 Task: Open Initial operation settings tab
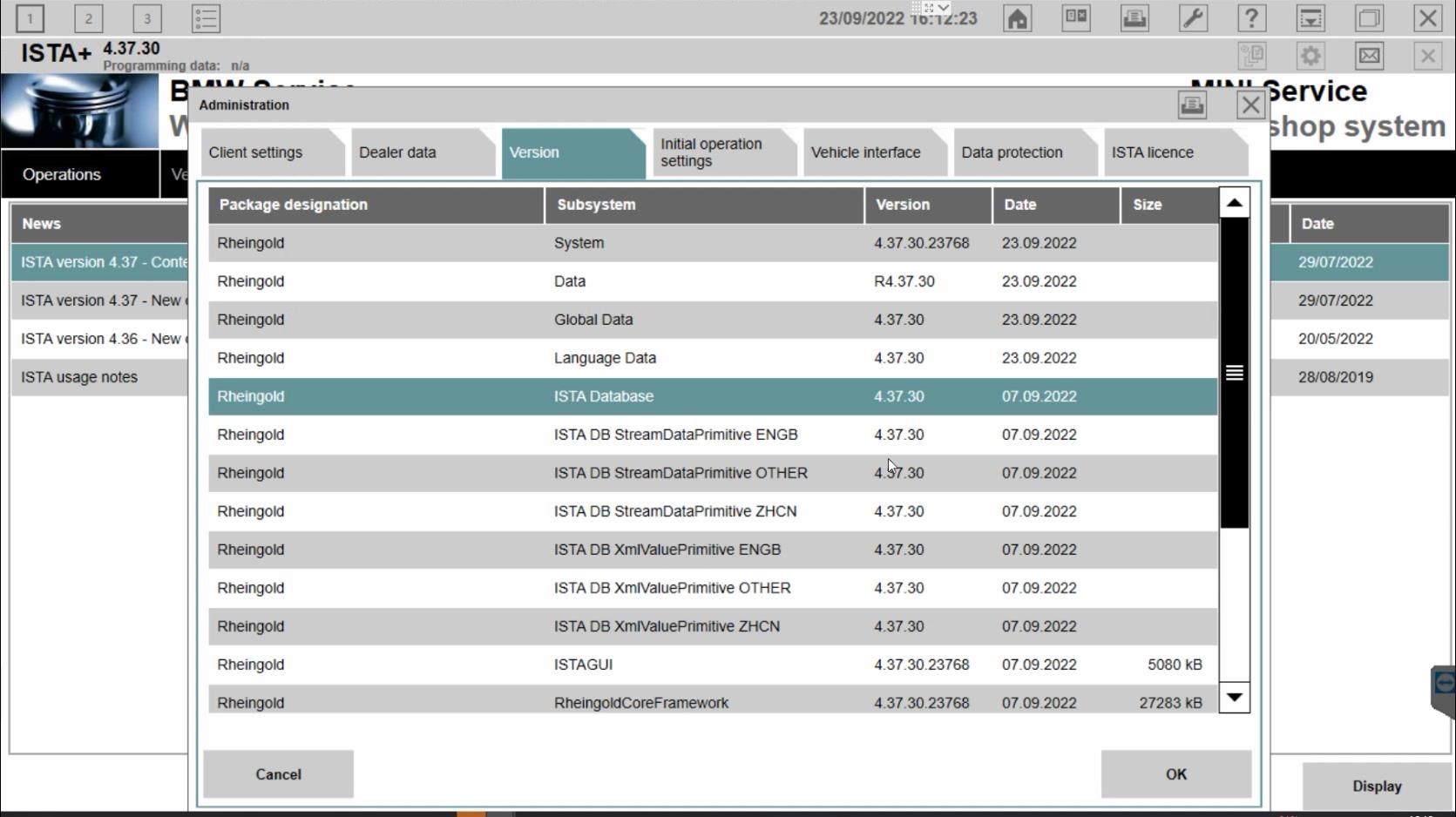[723, 152]
